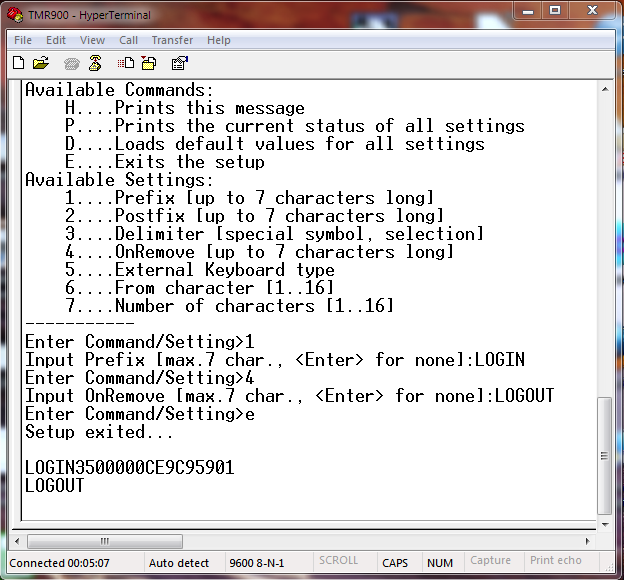
Task: Open the Edit menu
Action: click(x=56, y=40)
